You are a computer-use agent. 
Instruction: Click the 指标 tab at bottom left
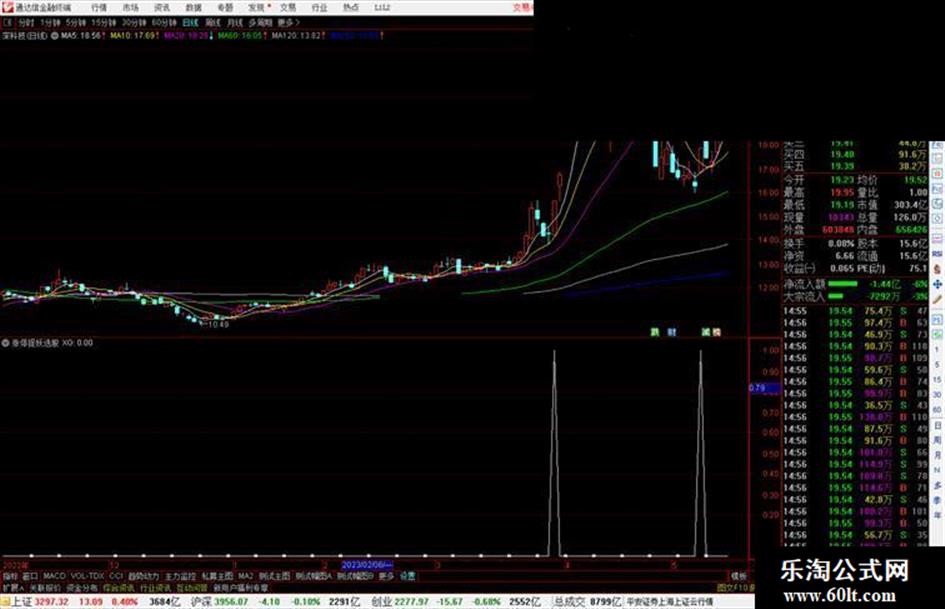(10, 576)
